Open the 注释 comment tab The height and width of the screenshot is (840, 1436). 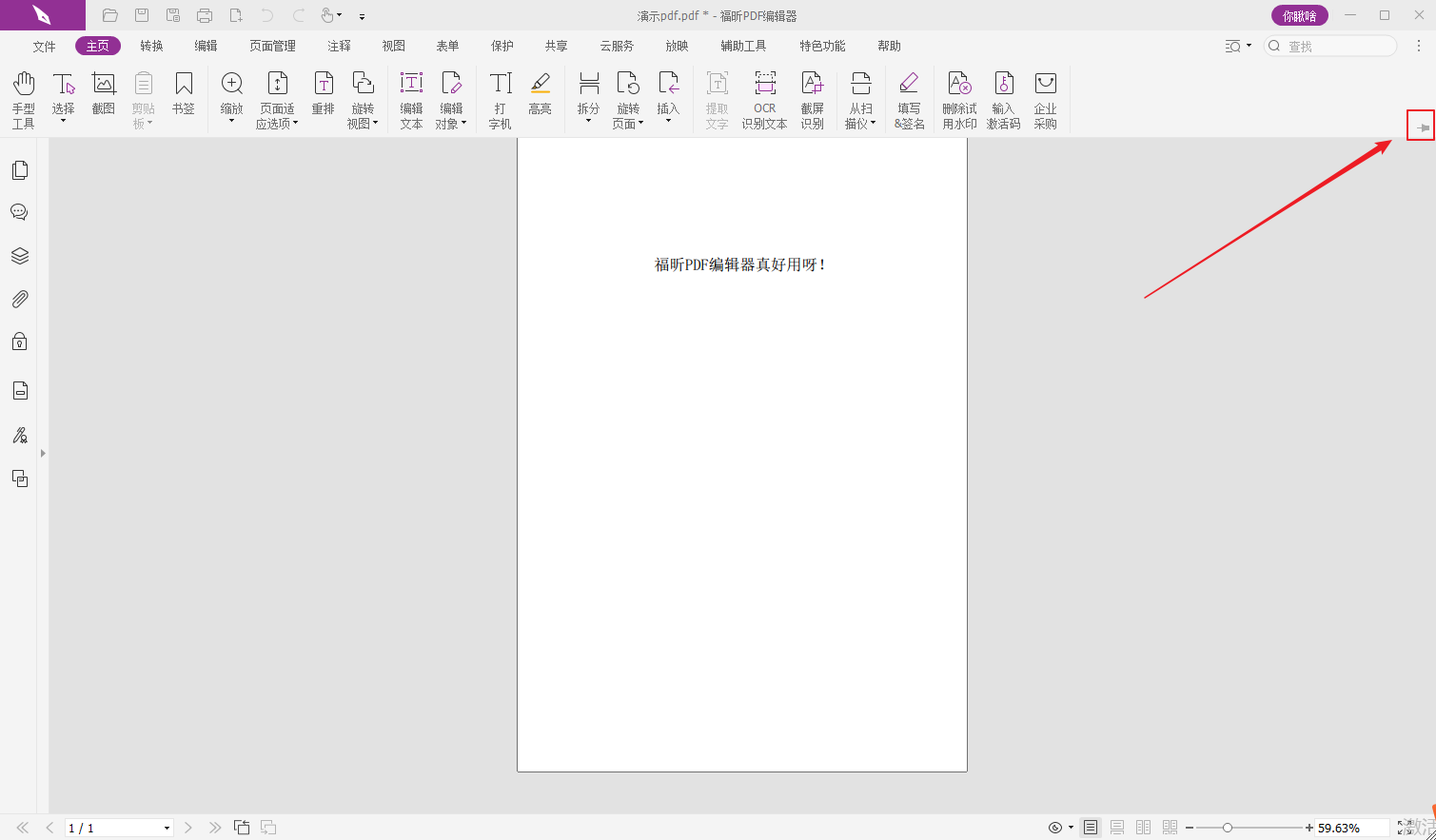coord(339,46)
